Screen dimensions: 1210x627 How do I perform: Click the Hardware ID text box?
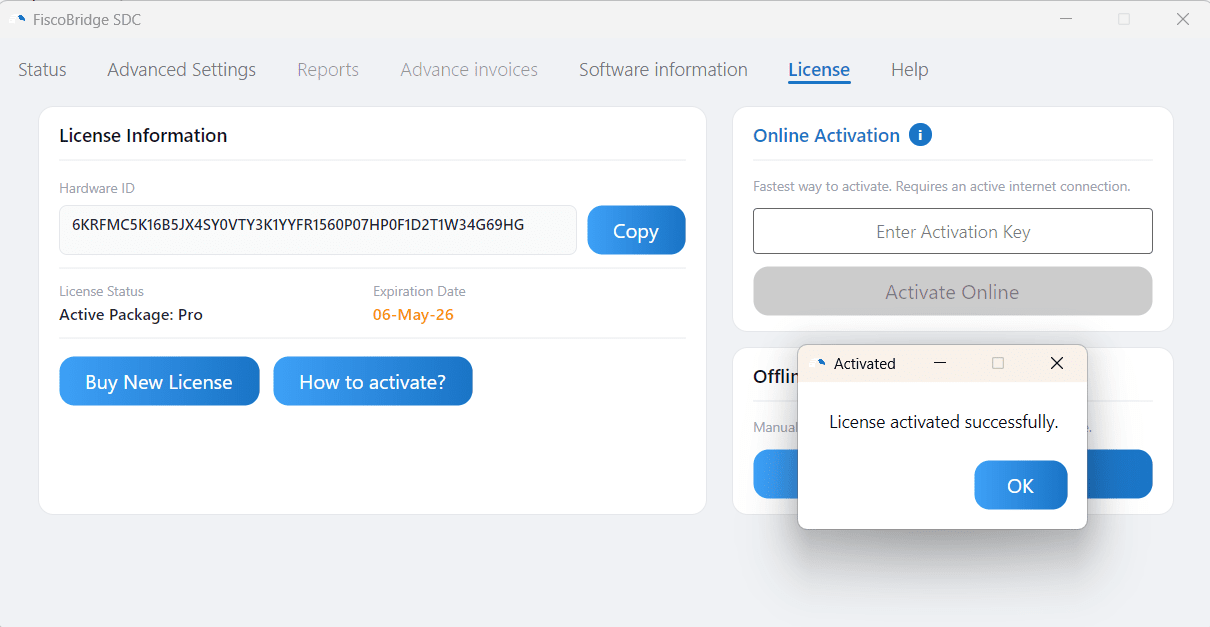[318, 230]
